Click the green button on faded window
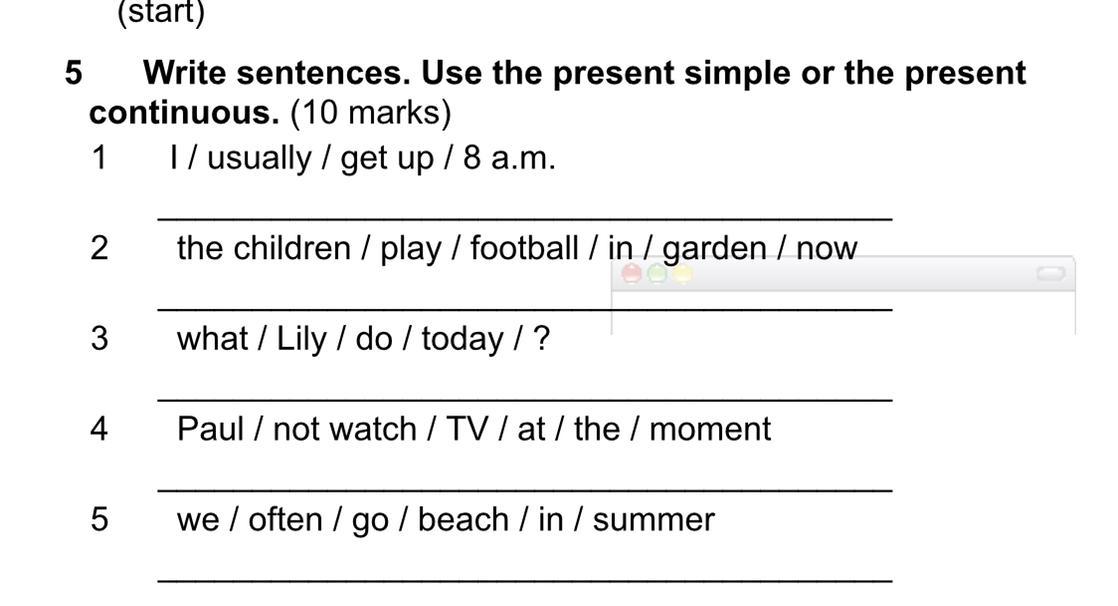This screenshot has height=606, width=1118. [657, 274]
